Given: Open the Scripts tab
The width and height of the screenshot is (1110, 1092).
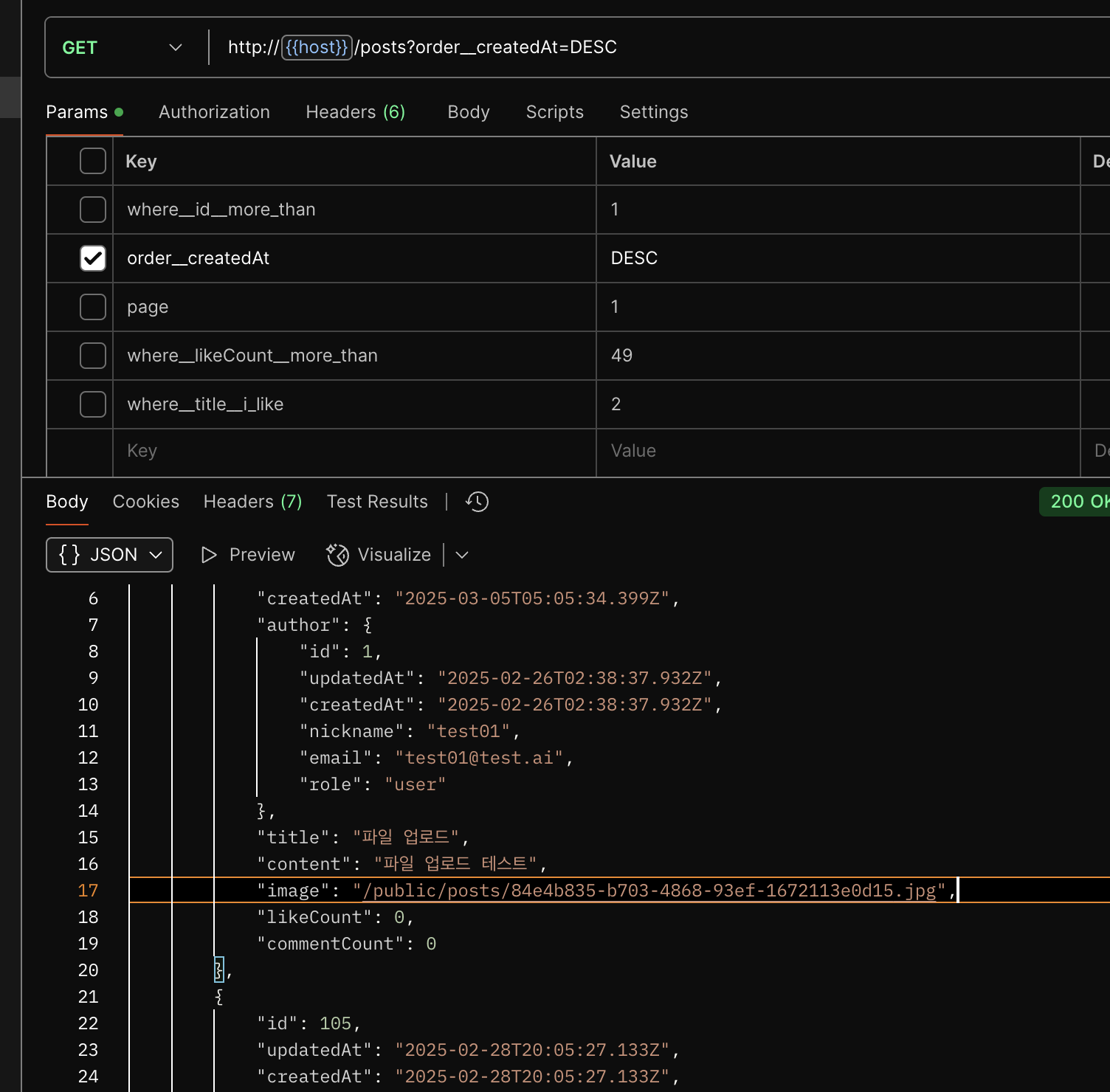Looking at the screenshot, I should click(554, 112).
